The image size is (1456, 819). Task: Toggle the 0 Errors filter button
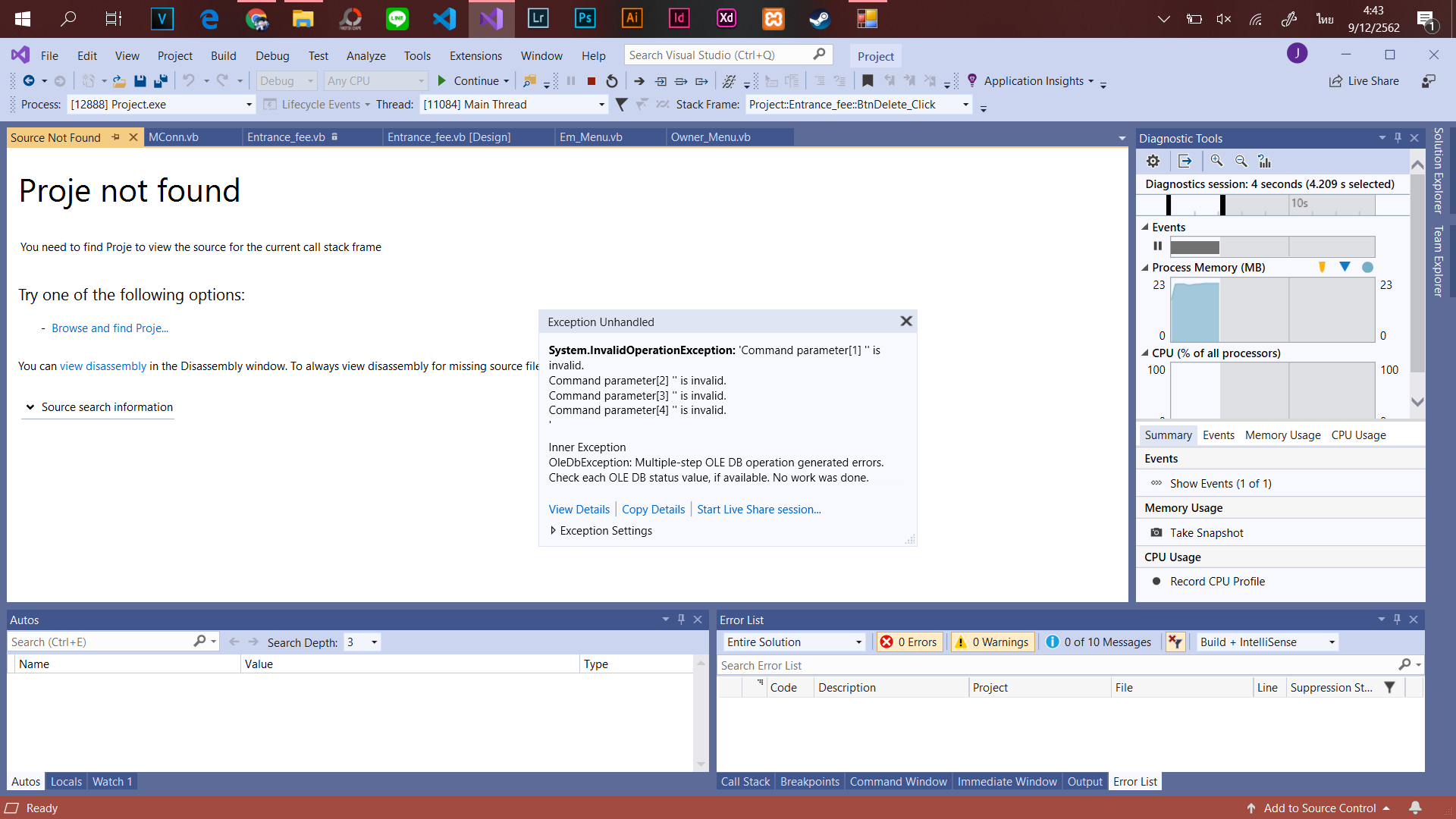tap(908, 642)
